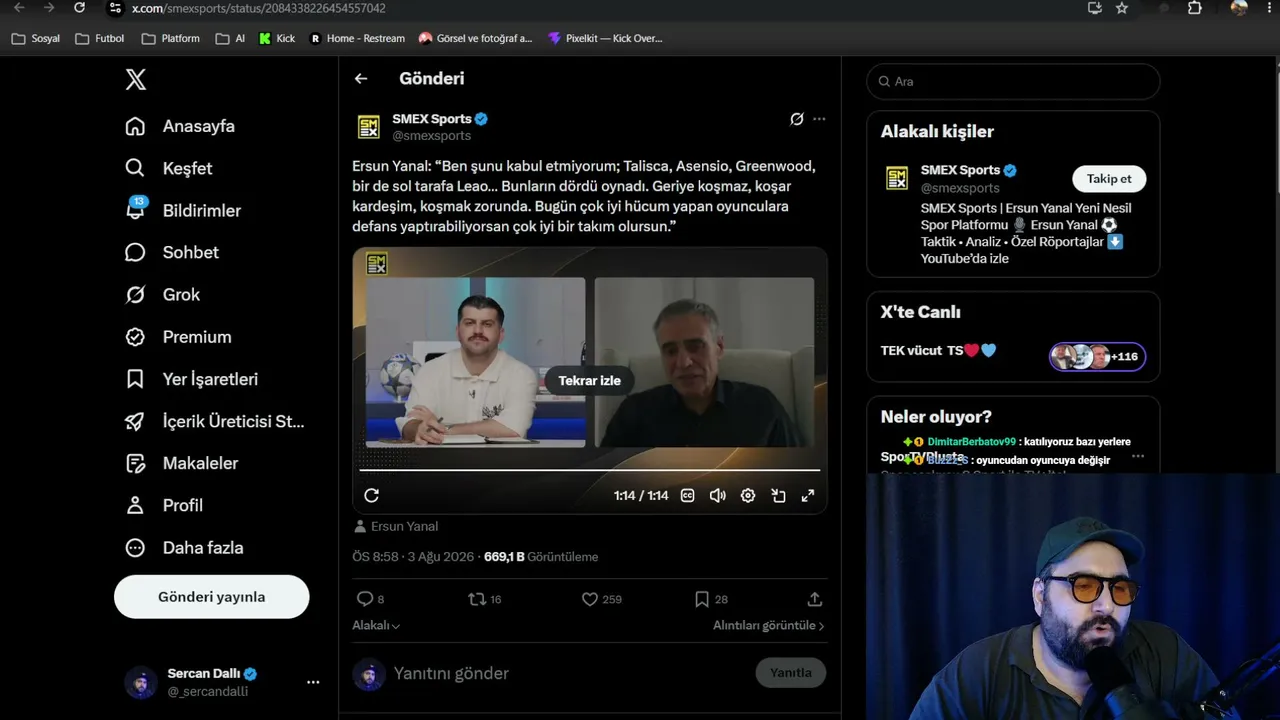Click Tekrar izle on the video
The image size is (1280, 720).
tap(590, 381)
